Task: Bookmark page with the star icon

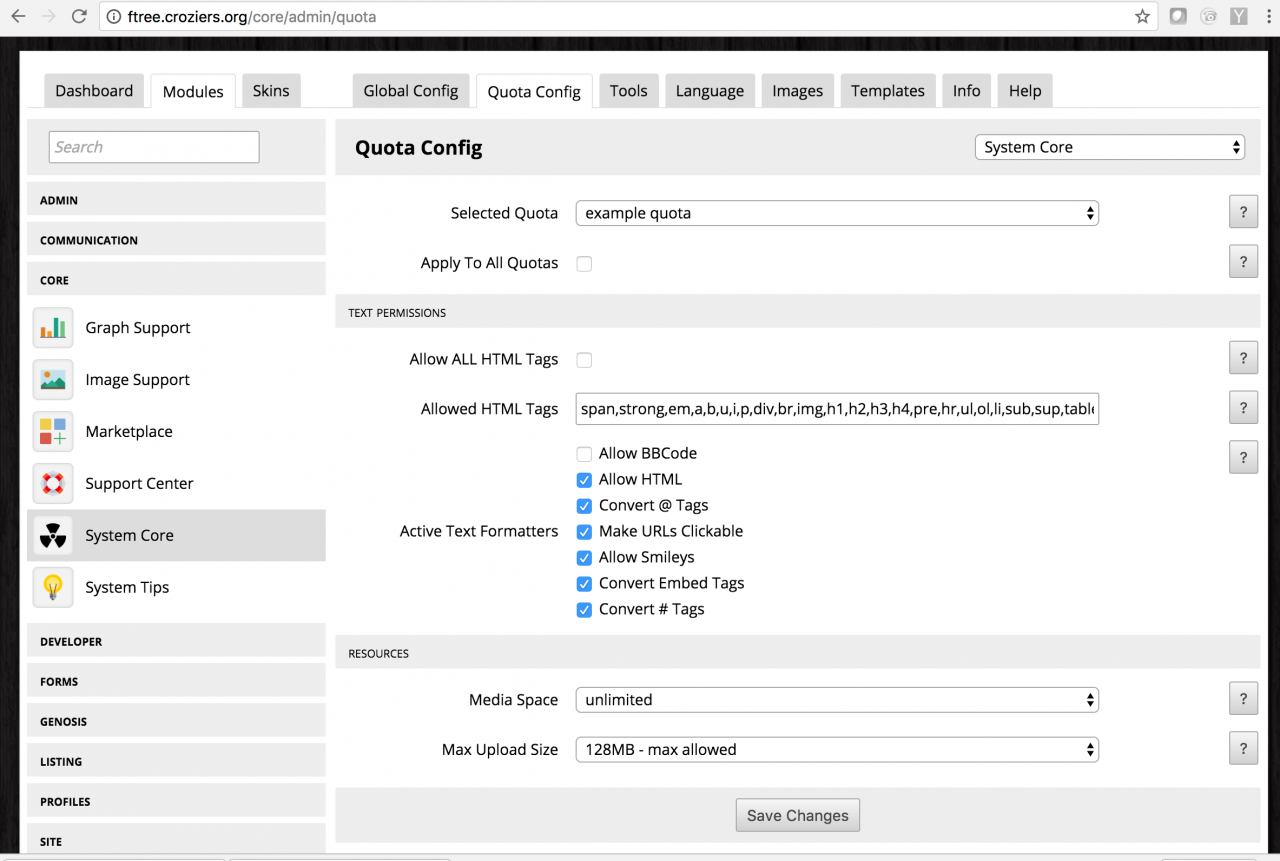Action: (x=1142, y=16)
